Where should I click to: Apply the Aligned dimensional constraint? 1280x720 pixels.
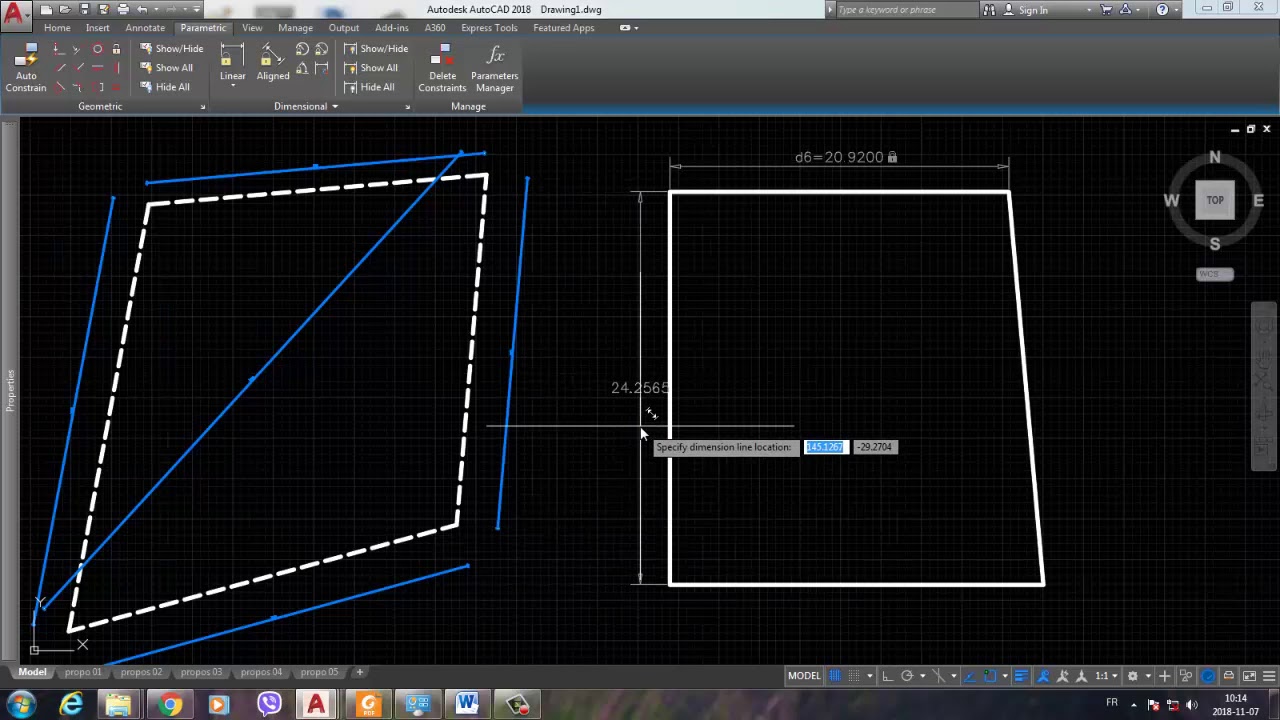pyautogui.click(x=272, y=64)
